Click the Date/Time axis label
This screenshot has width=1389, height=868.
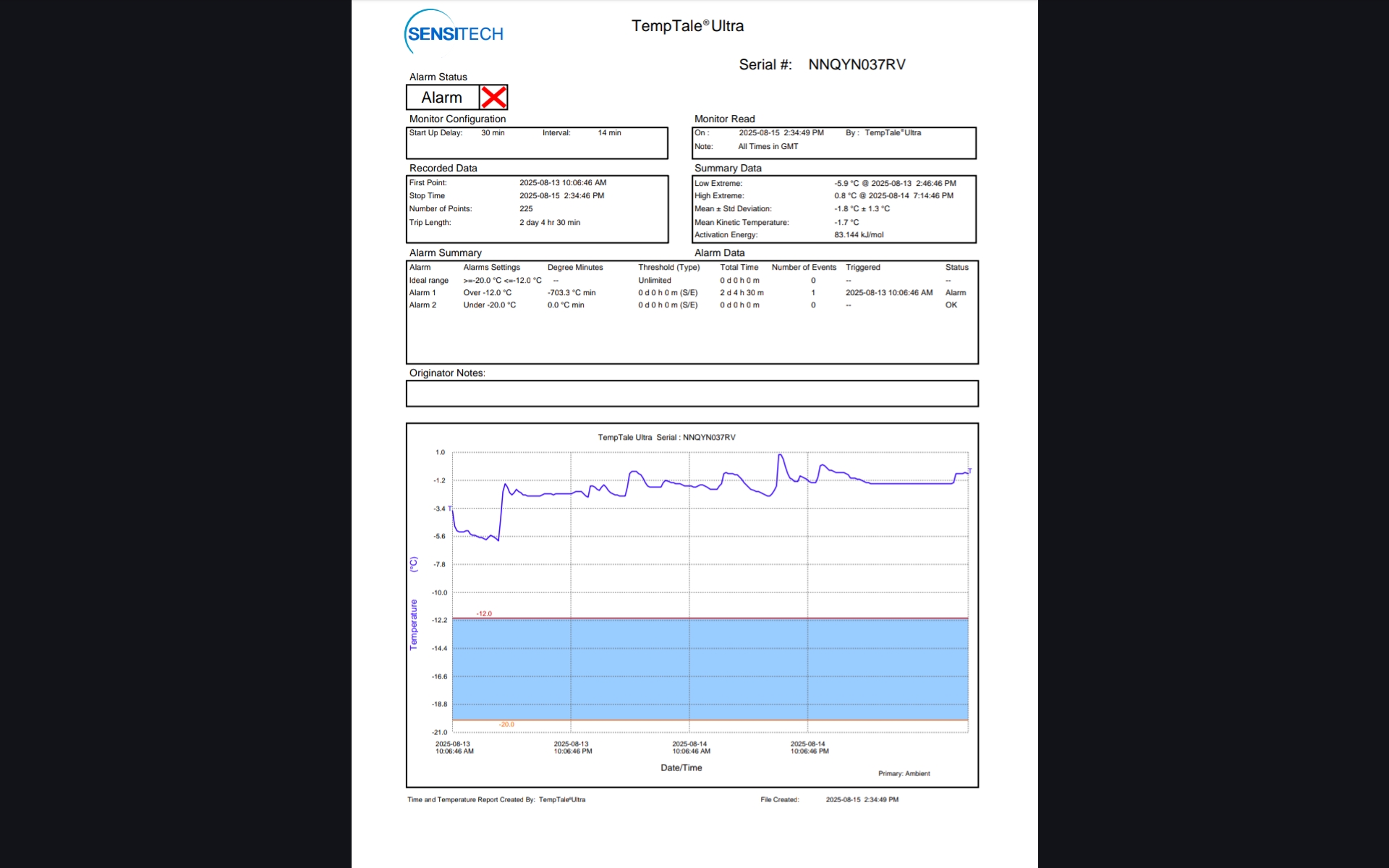(x=681, y=767)
